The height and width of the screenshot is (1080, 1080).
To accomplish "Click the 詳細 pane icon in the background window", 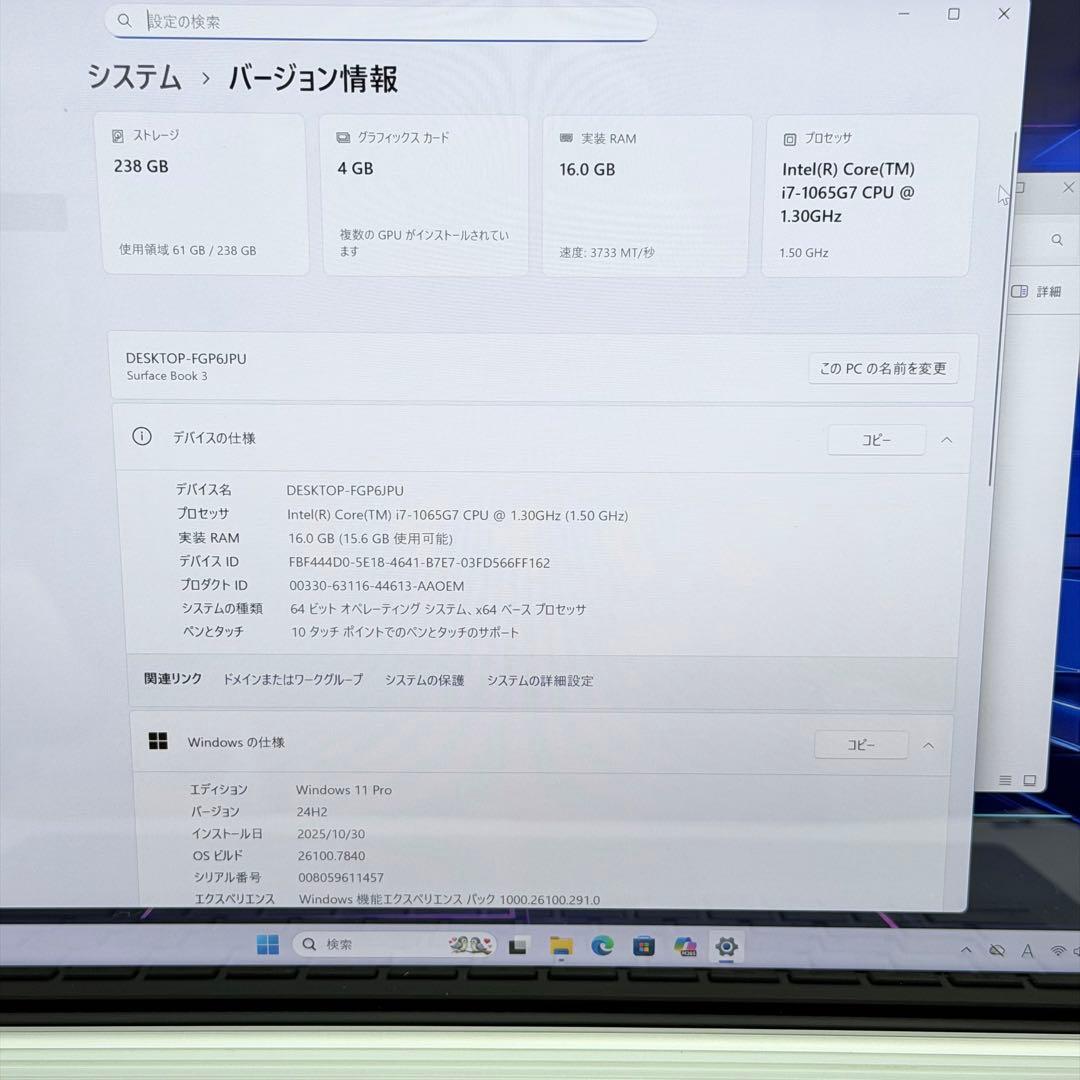I will [1019, 291].
